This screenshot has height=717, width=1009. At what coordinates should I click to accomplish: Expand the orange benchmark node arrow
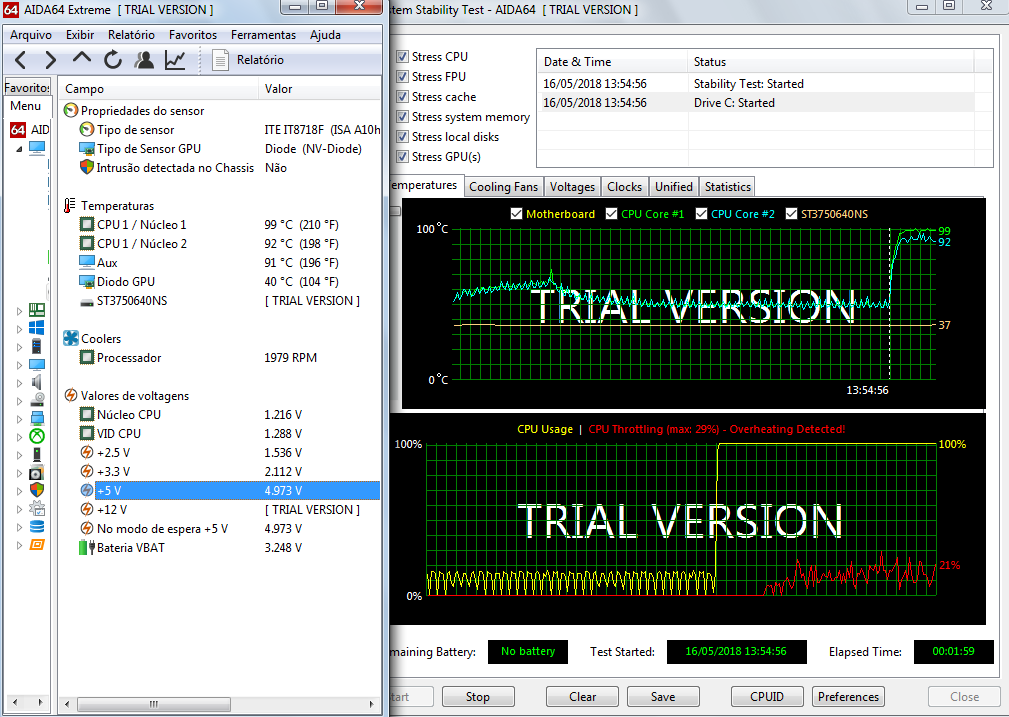click(x=19, y=545)
